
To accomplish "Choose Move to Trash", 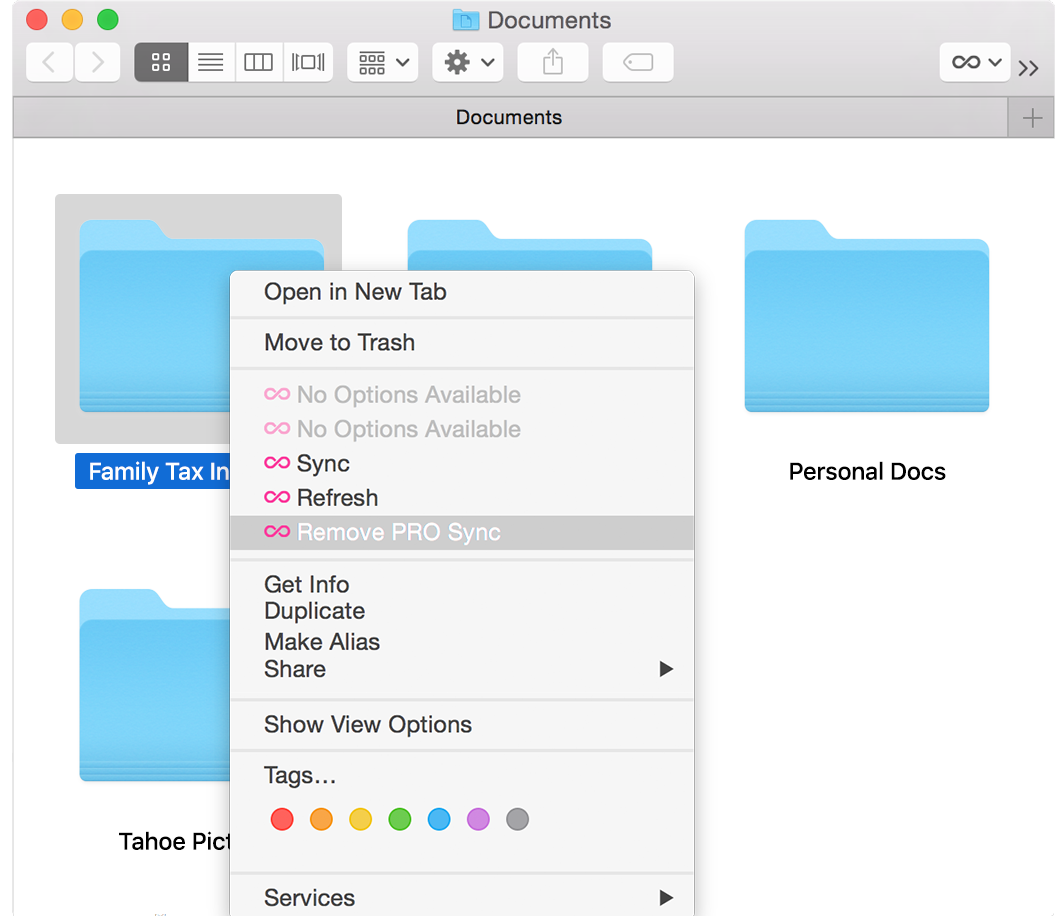I will coord(339,342).
